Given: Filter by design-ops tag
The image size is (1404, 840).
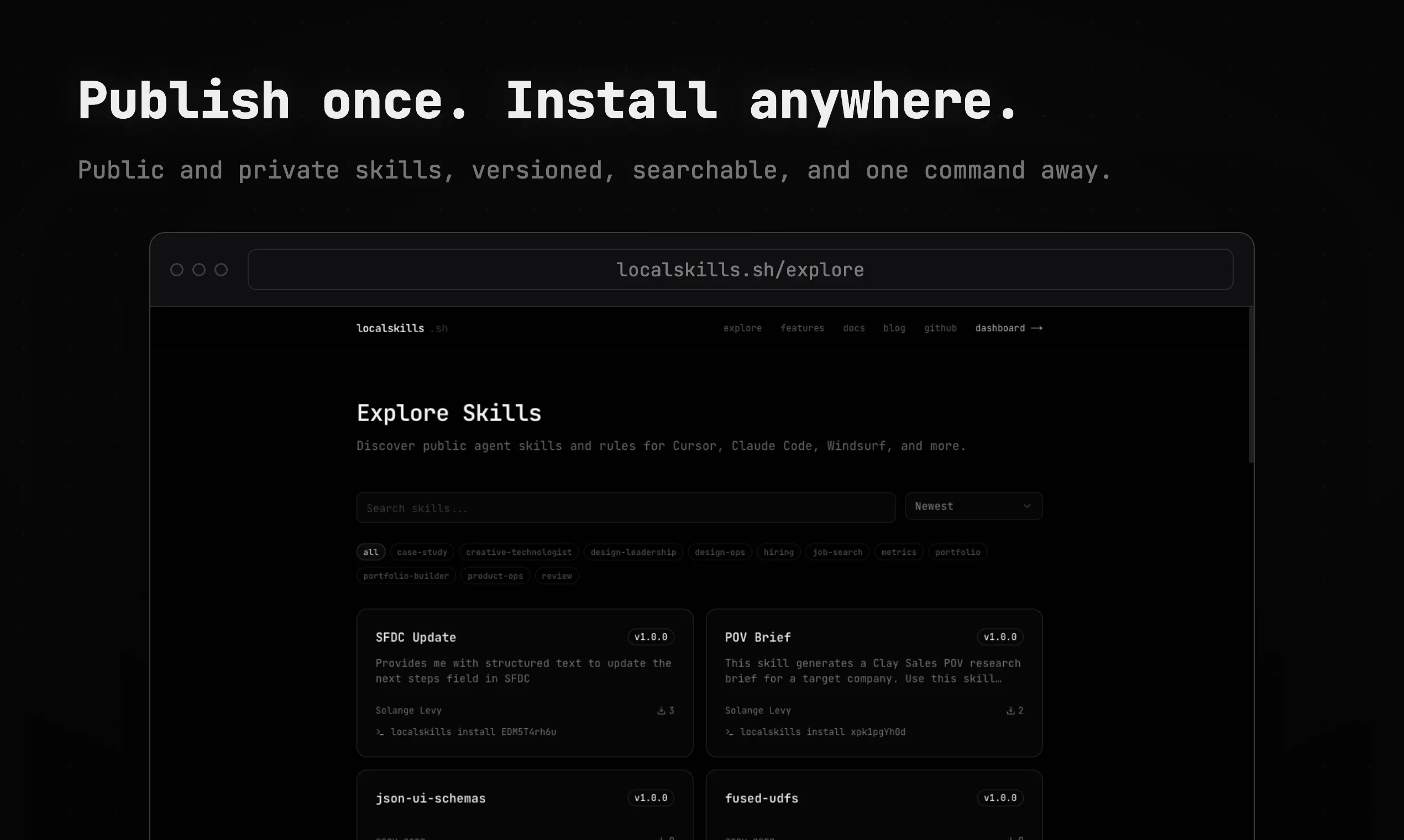Looking at the screenshot, I should [720, 552].
